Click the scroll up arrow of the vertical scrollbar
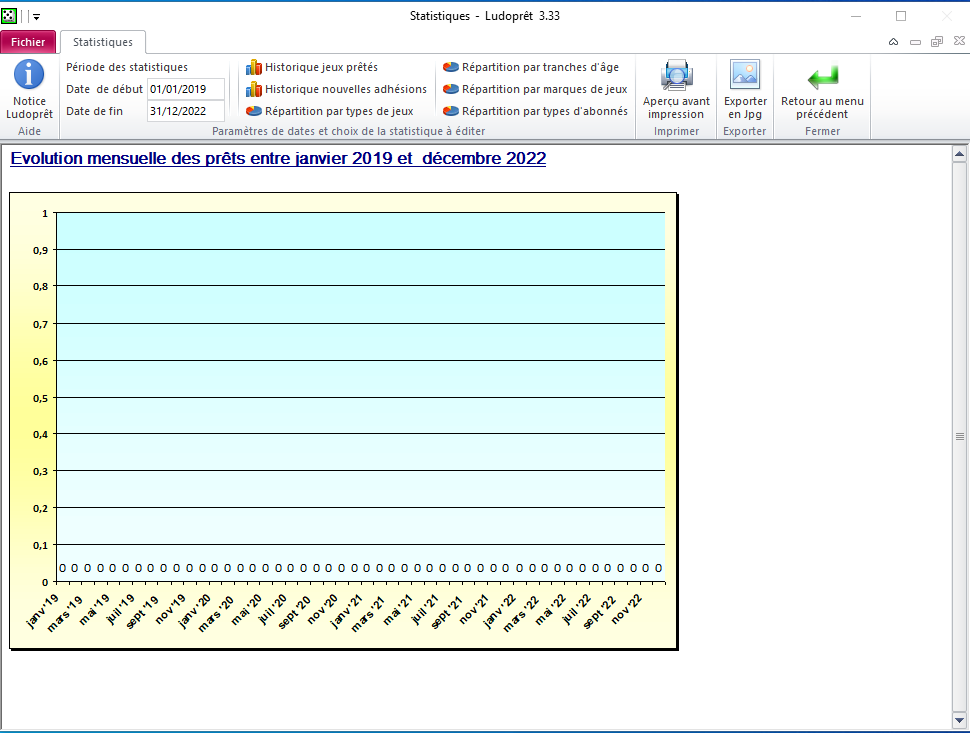Screen dimensions: 970x733 click(960, 154)
